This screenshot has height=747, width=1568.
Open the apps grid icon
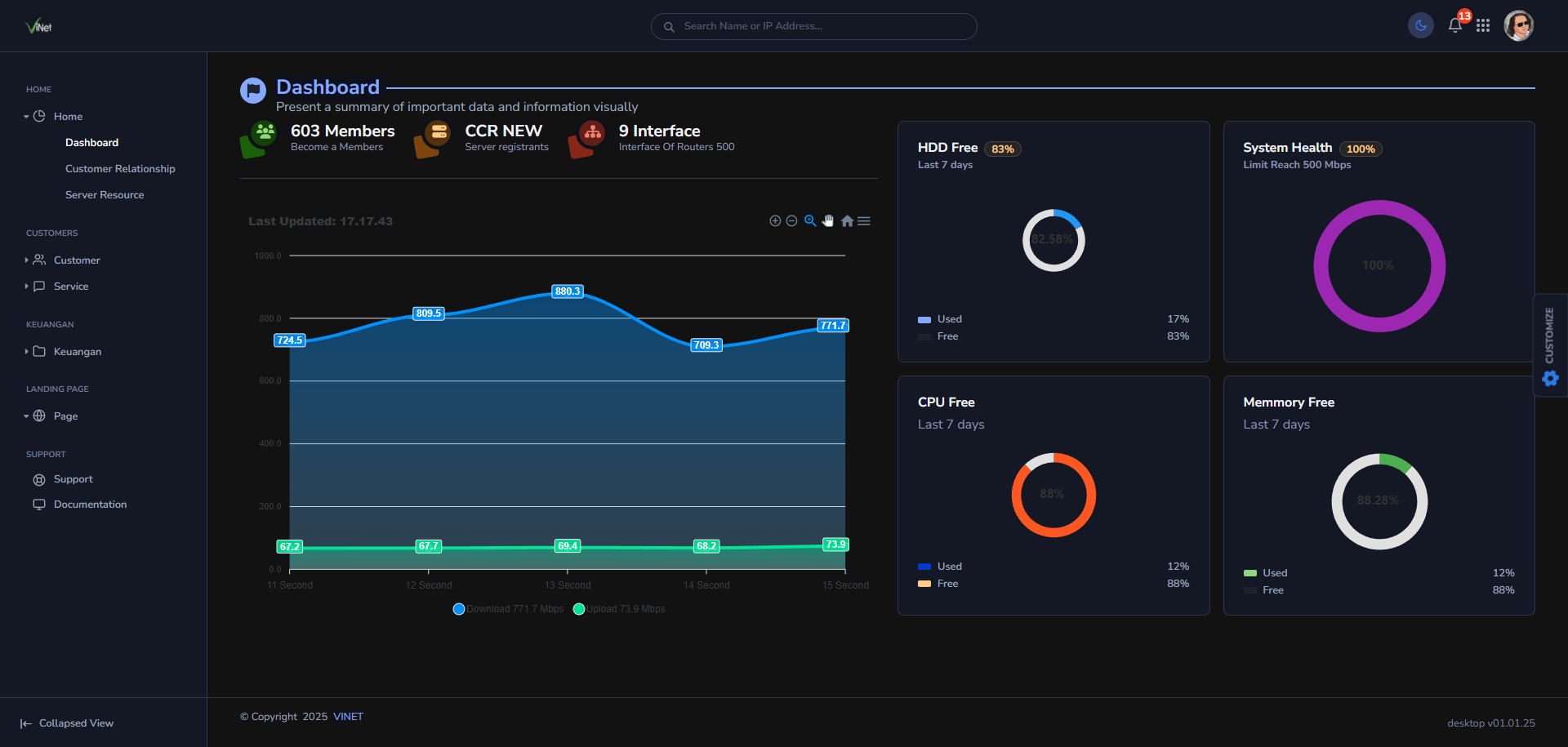[x=1483, y=26]
